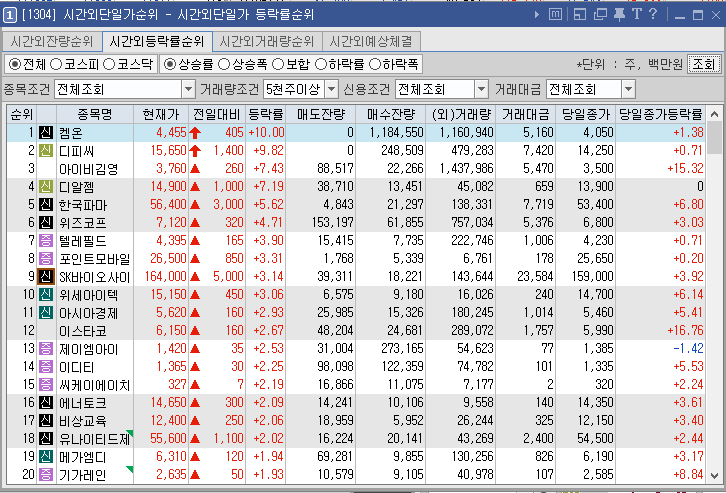Switch to the 시간외등락률순위 tab

click(157, 42)
